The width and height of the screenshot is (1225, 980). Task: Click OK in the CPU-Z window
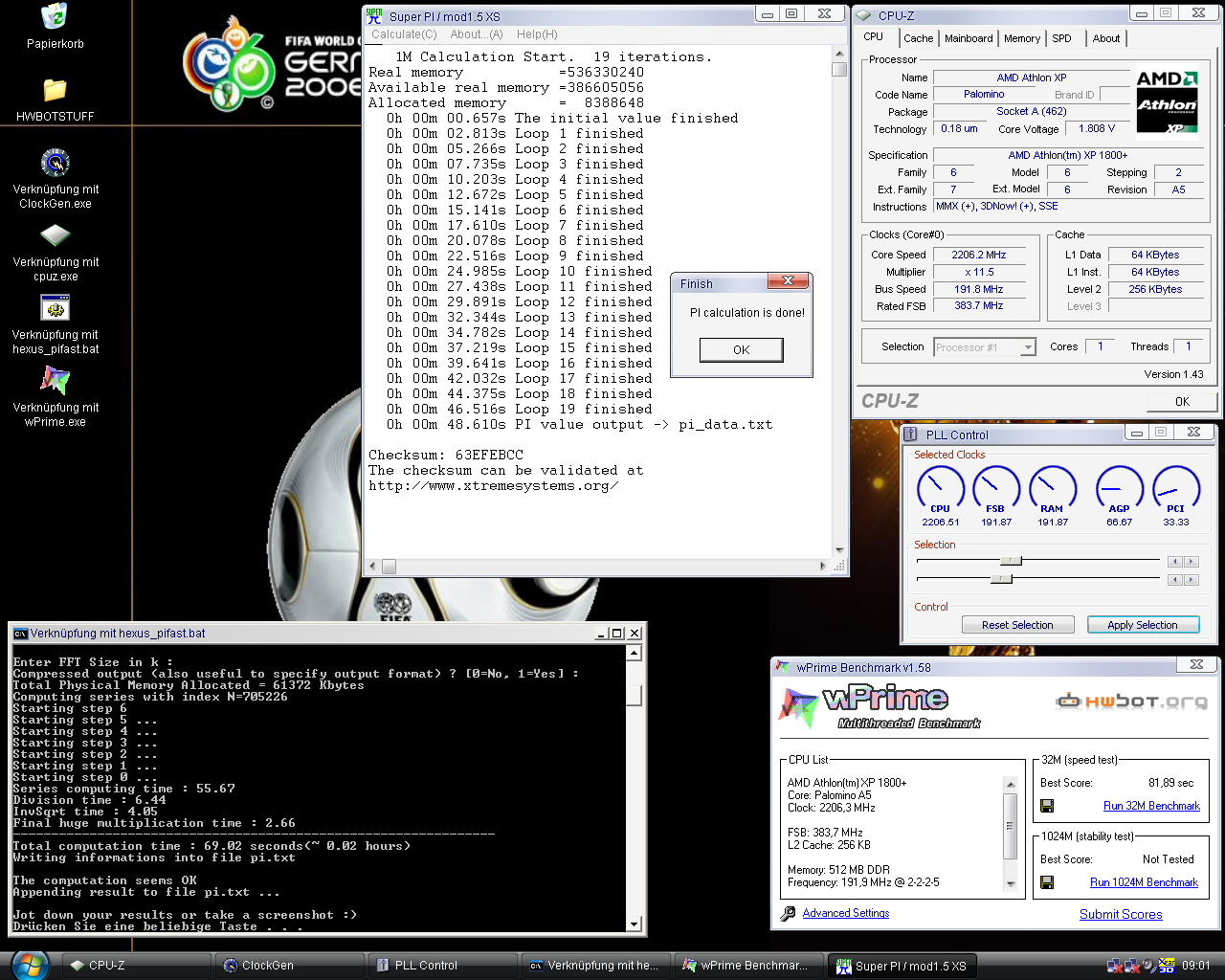click(1182, 402)
